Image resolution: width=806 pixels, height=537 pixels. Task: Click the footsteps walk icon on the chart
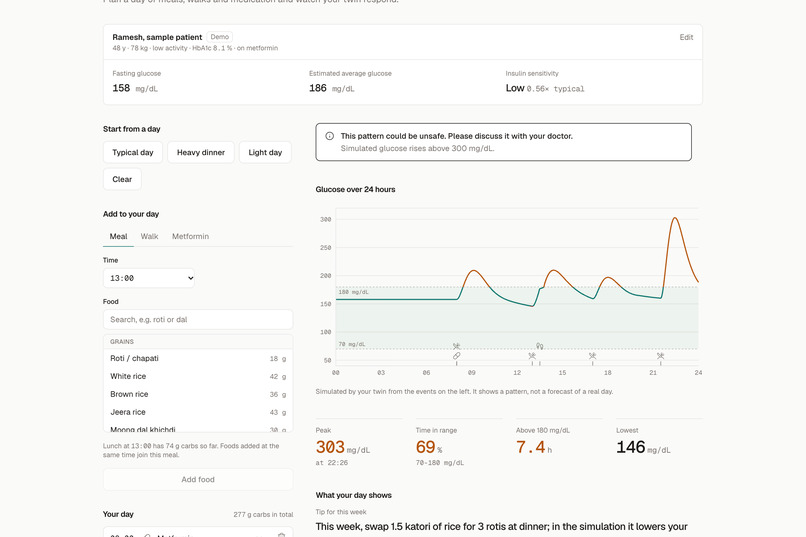[x=539, y=346]
